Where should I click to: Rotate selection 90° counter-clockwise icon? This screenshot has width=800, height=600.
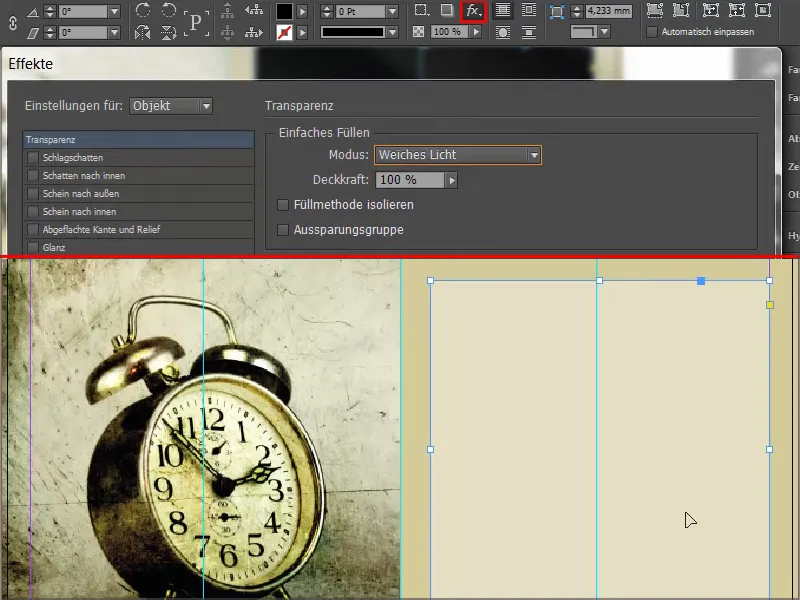[x=168, y=10]
